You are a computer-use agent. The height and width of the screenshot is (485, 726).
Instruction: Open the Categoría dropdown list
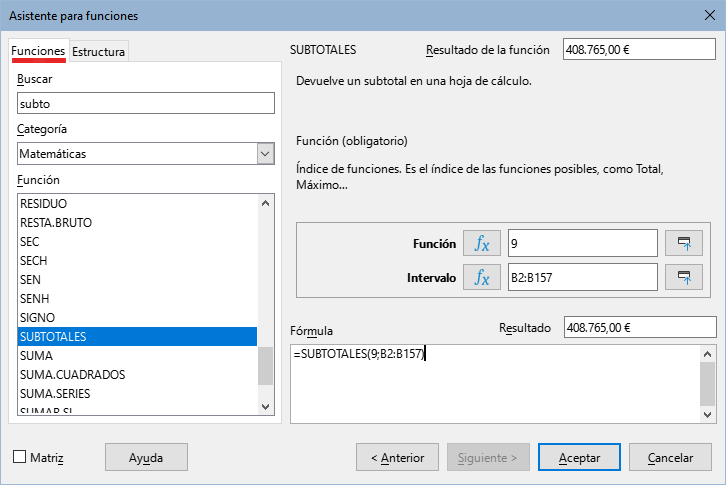pos(265,154)
